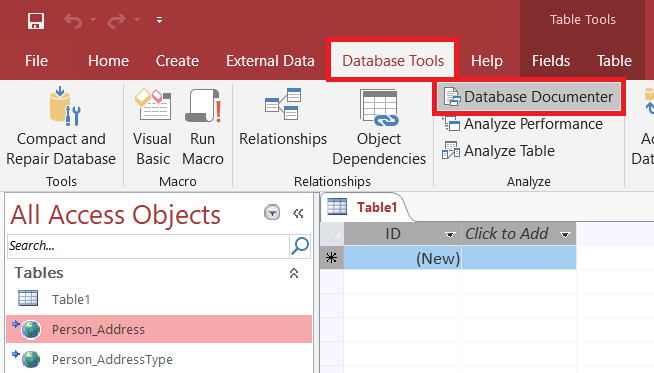654x373 pixels.
Task: Click the ID column header
Action: [x=402, y=234]
